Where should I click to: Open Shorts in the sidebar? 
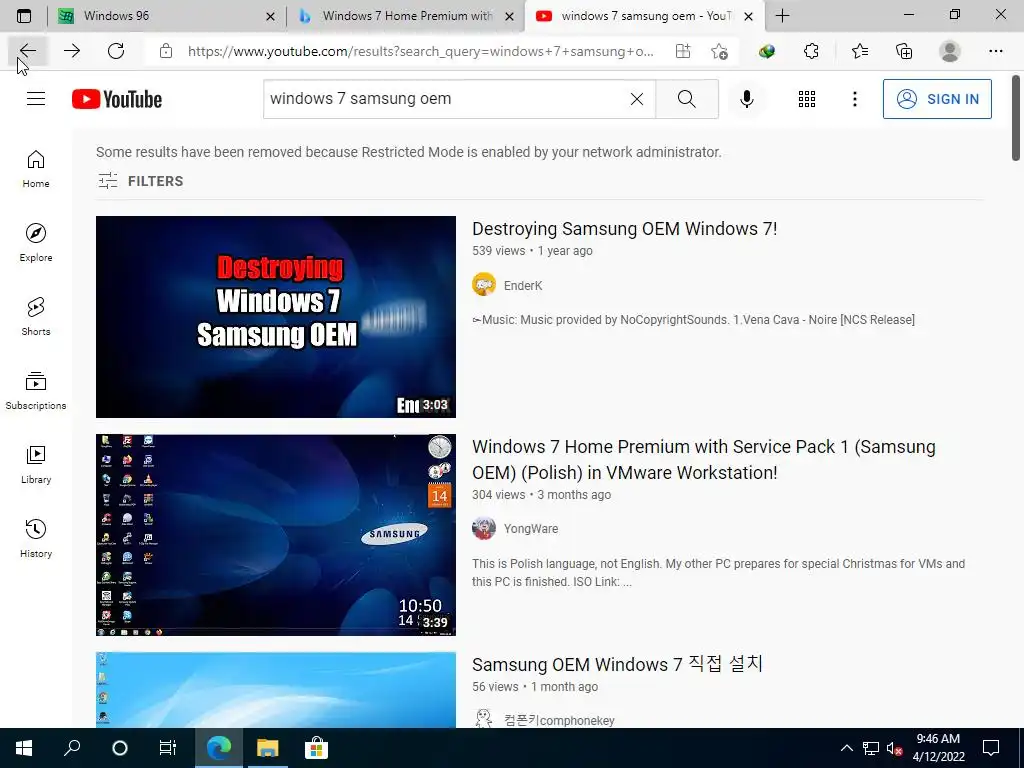point(36,316)
